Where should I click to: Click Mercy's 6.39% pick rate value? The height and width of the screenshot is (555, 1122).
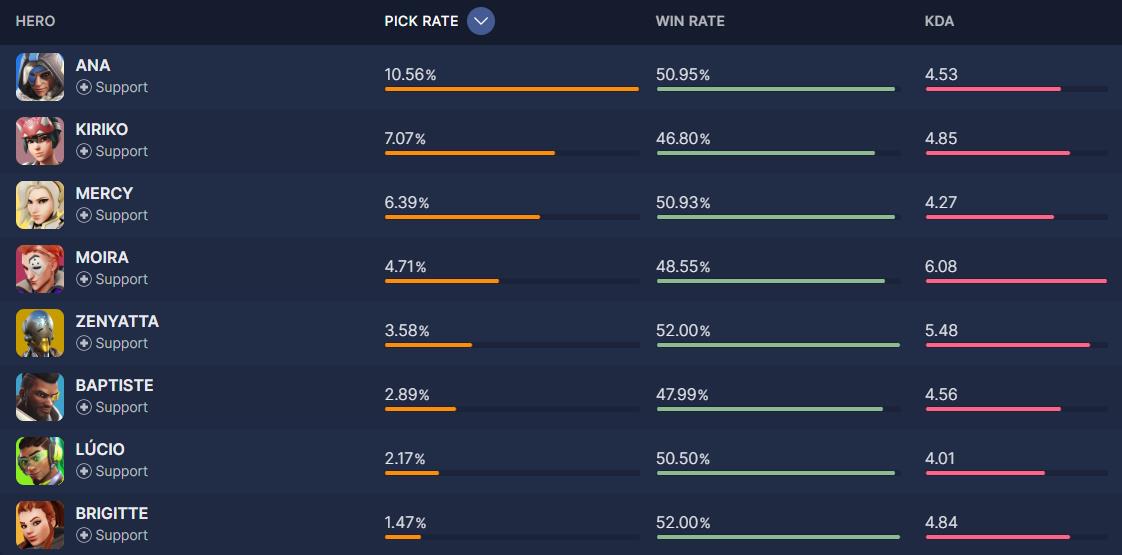407,203
